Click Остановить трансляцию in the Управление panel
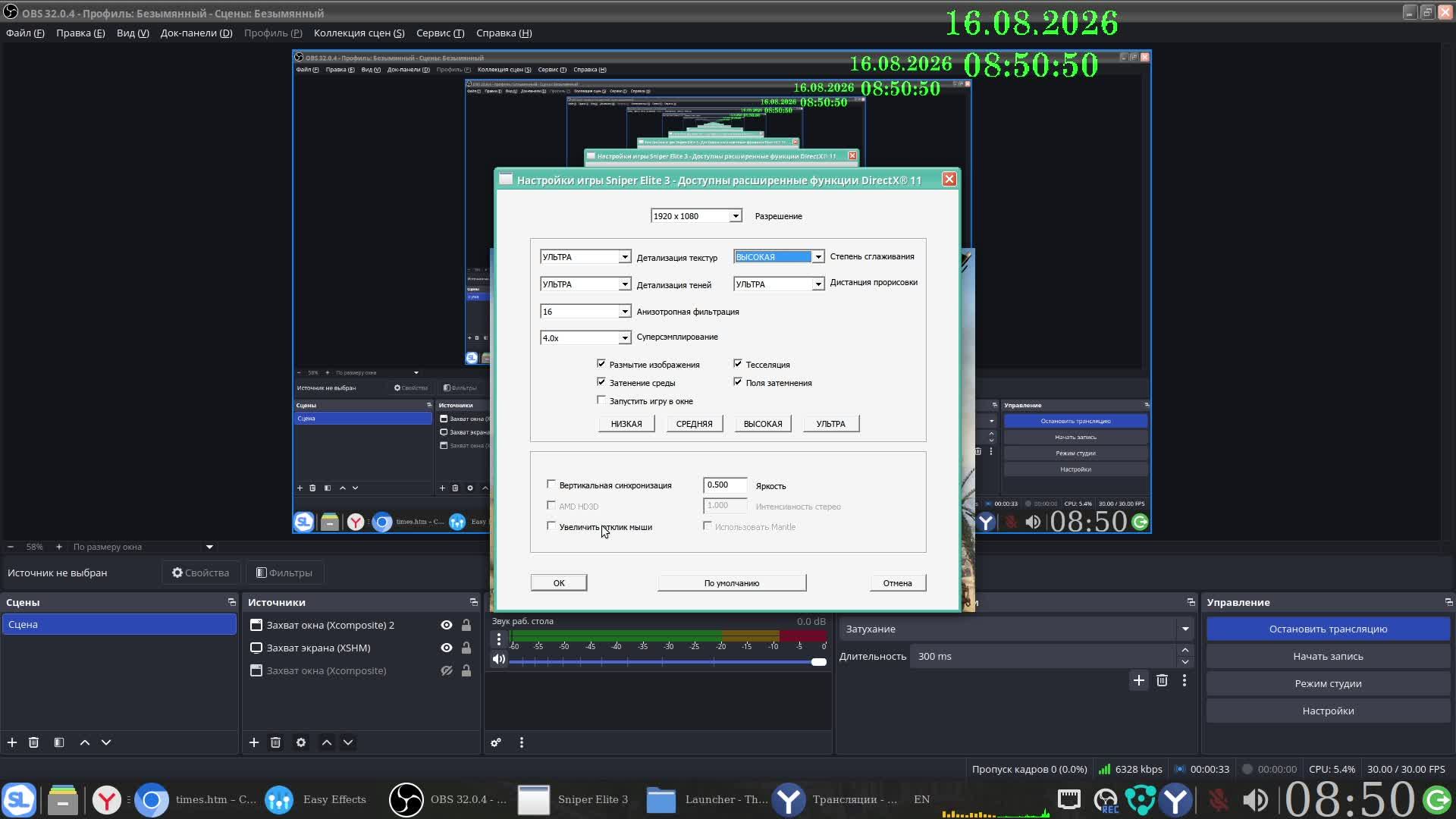Screen dimensions: 1456x819 (1328, 629)
